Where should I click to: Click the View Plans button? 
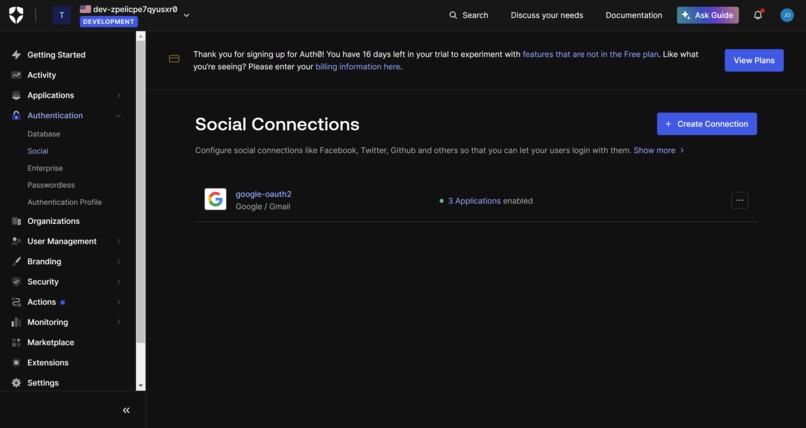754,60
